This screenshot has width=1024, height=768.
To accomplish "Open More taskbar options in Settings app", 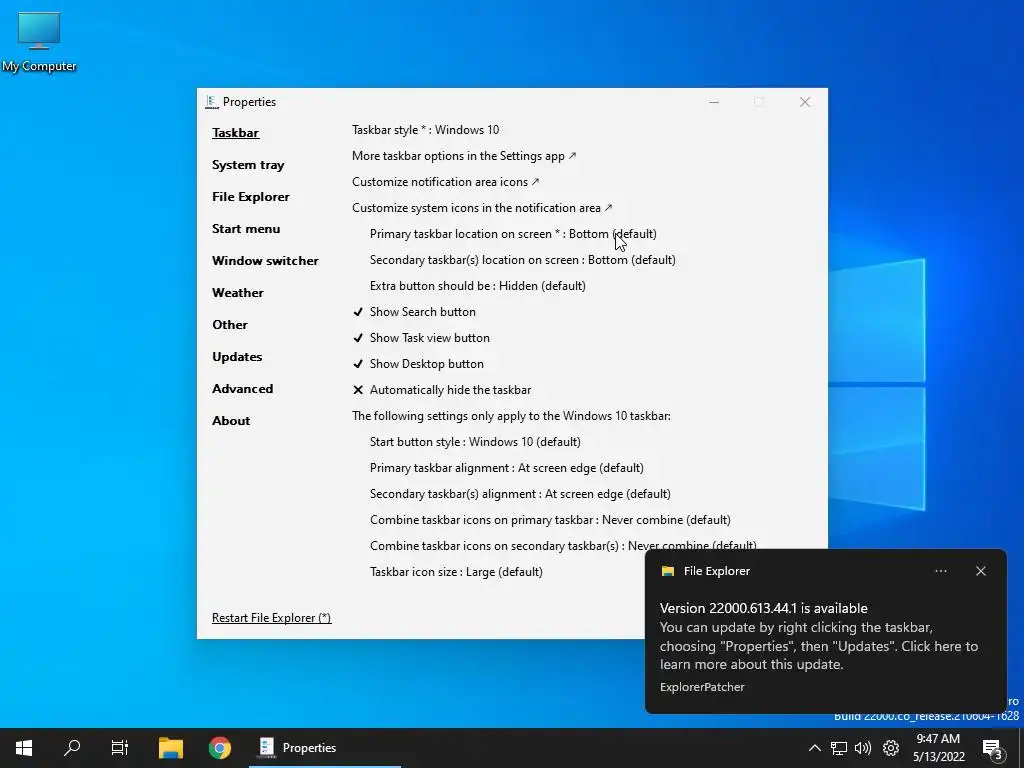I will tap(464, 156).
